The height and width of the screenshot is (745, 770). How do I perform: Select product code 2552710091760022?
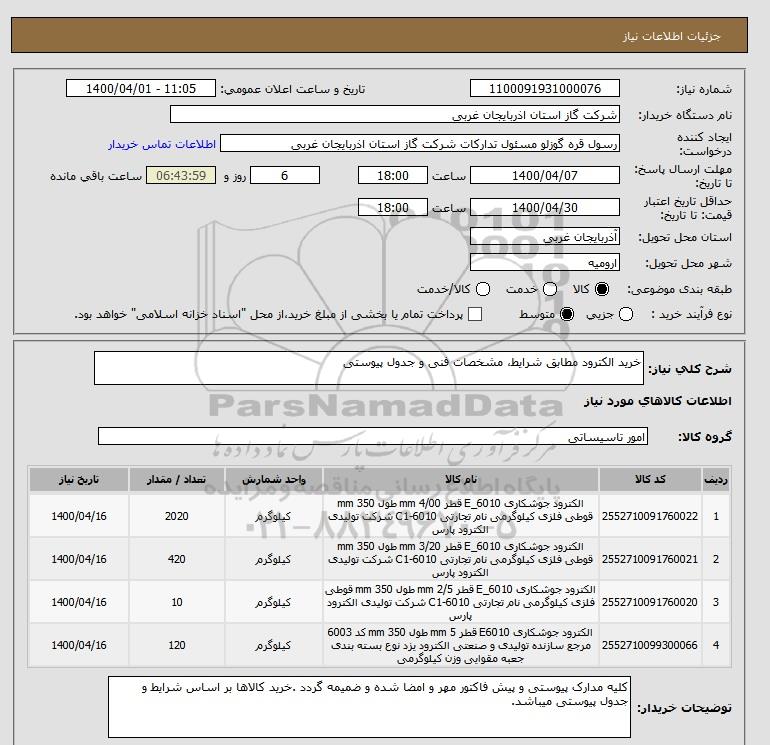coord(650,516)
